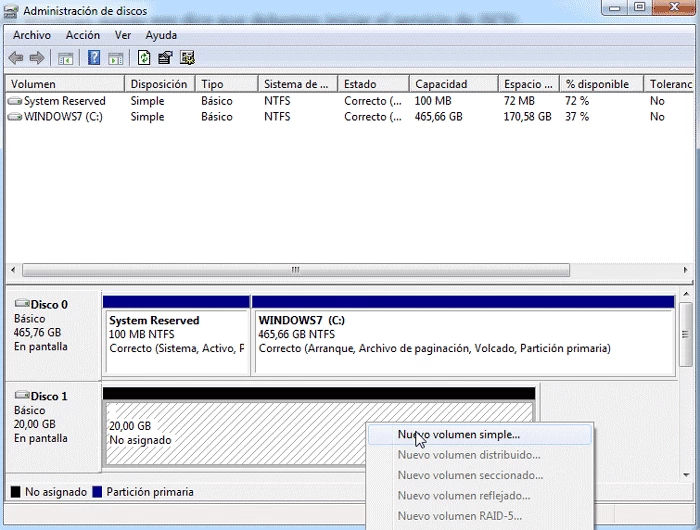700x530 pixels.
Task: Open the Ayuda menu
Action: [161, 35]
